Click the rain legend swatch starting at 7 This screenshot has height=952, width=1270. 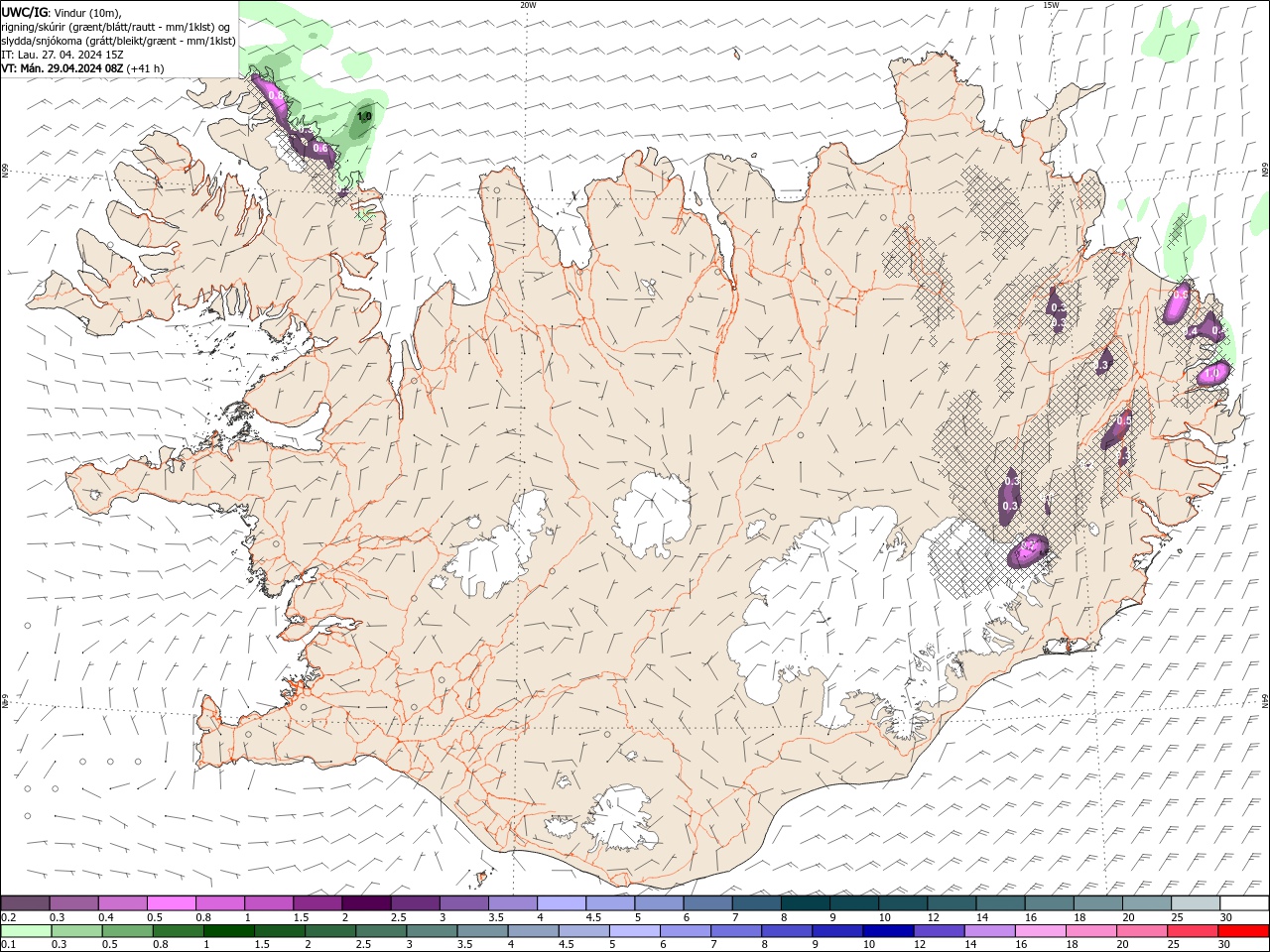pyautogui.click(x=736, y=931)
